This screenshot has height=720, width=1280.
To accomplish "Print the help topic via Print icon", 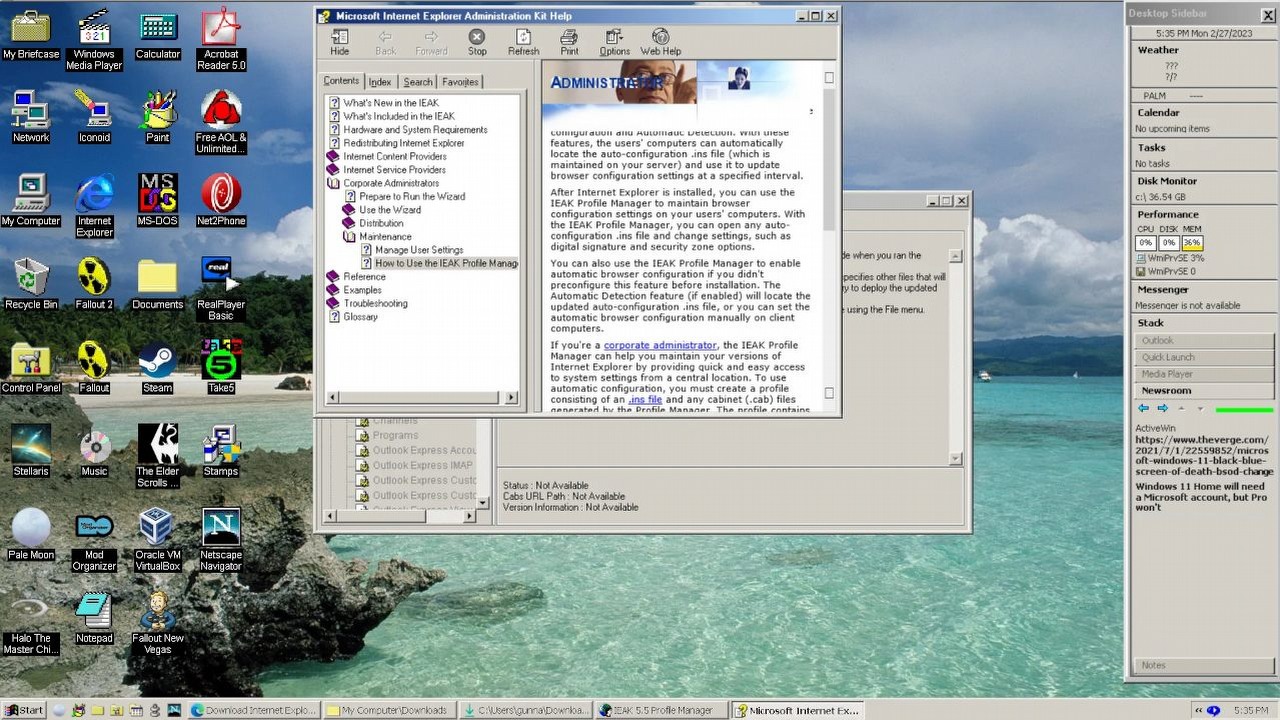I will tap(569, 41).
